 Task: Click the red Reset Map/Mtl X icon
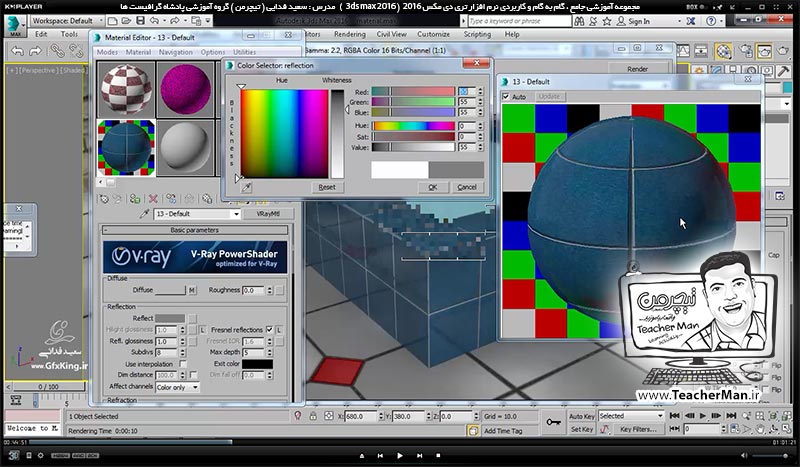coord(153,199)
